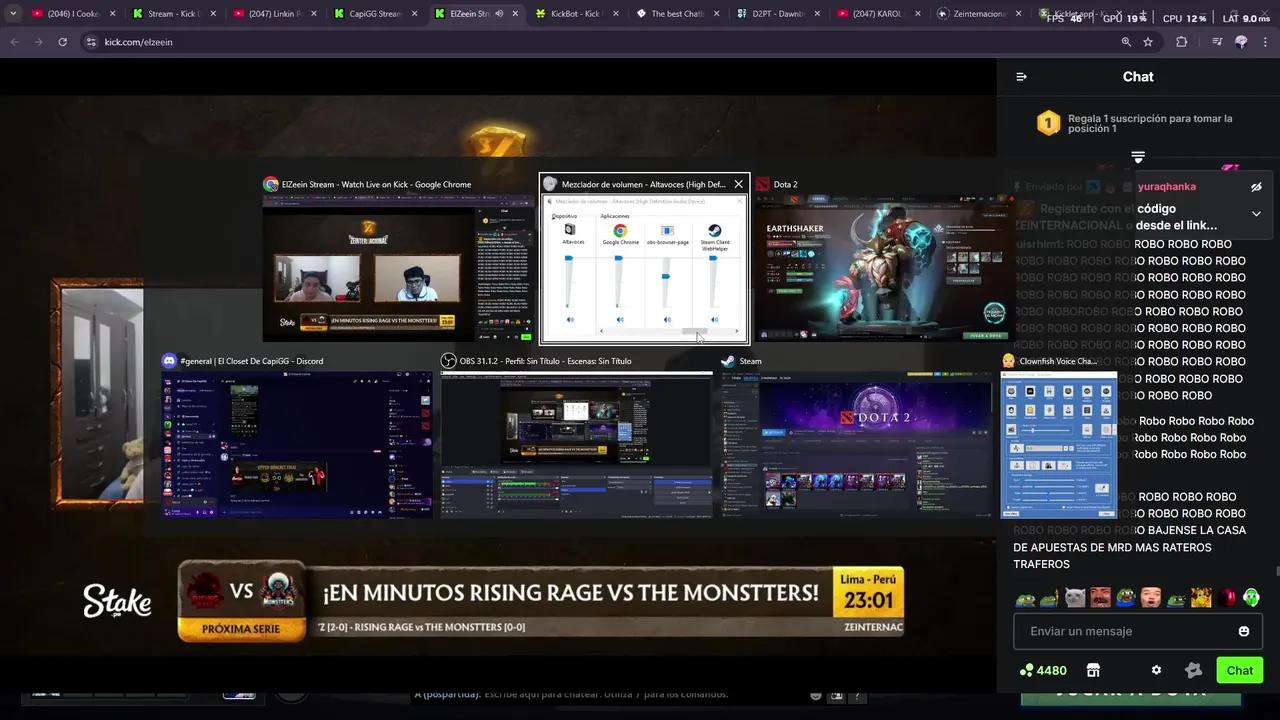1280x720 pixels.
Task: Hide the pinned message with the crossed-eye icon
Action: [1256, 187]
